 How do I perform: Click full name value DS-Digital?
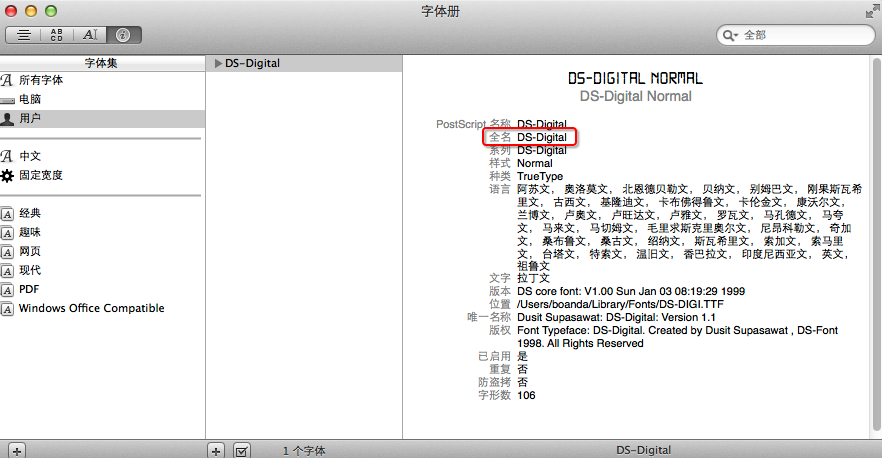point(542,137)
